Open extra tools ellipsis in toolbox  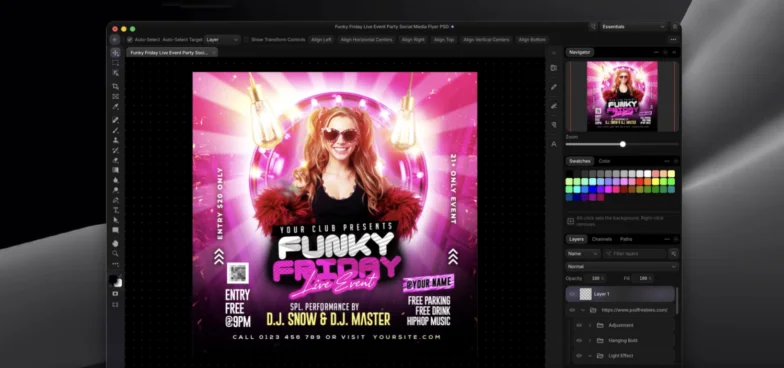pos(116,264)
